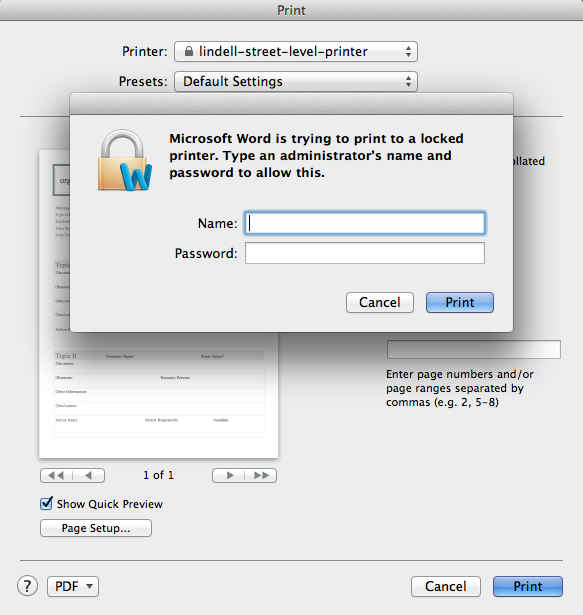Cancel the administrator authentication dialog

(380, 302)
